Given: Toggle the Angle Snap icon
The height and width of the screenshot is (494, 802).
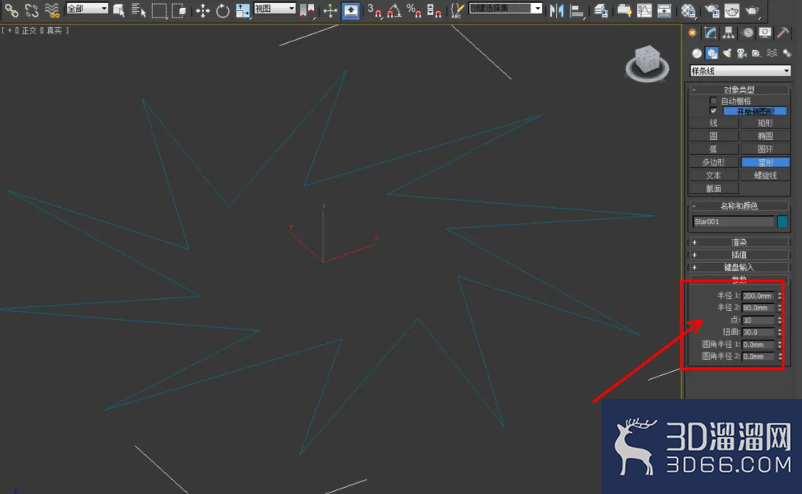Looking at the screenshot, I should pos(394,10).
